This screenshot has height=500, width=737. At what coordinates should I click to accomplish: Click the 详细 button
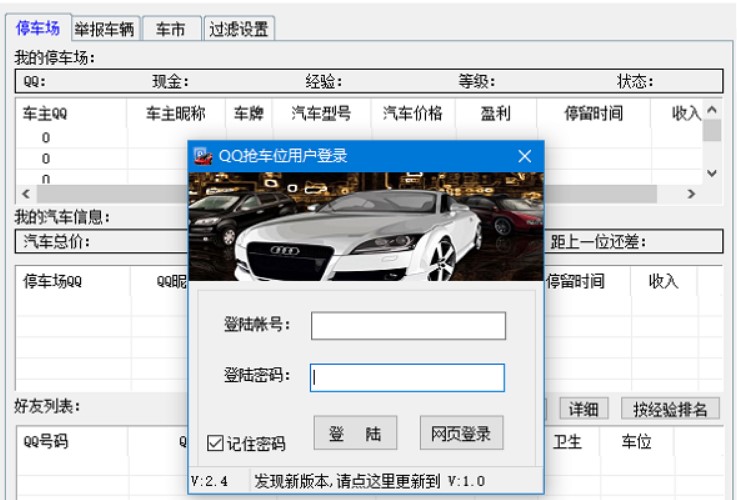pos(584,409)
